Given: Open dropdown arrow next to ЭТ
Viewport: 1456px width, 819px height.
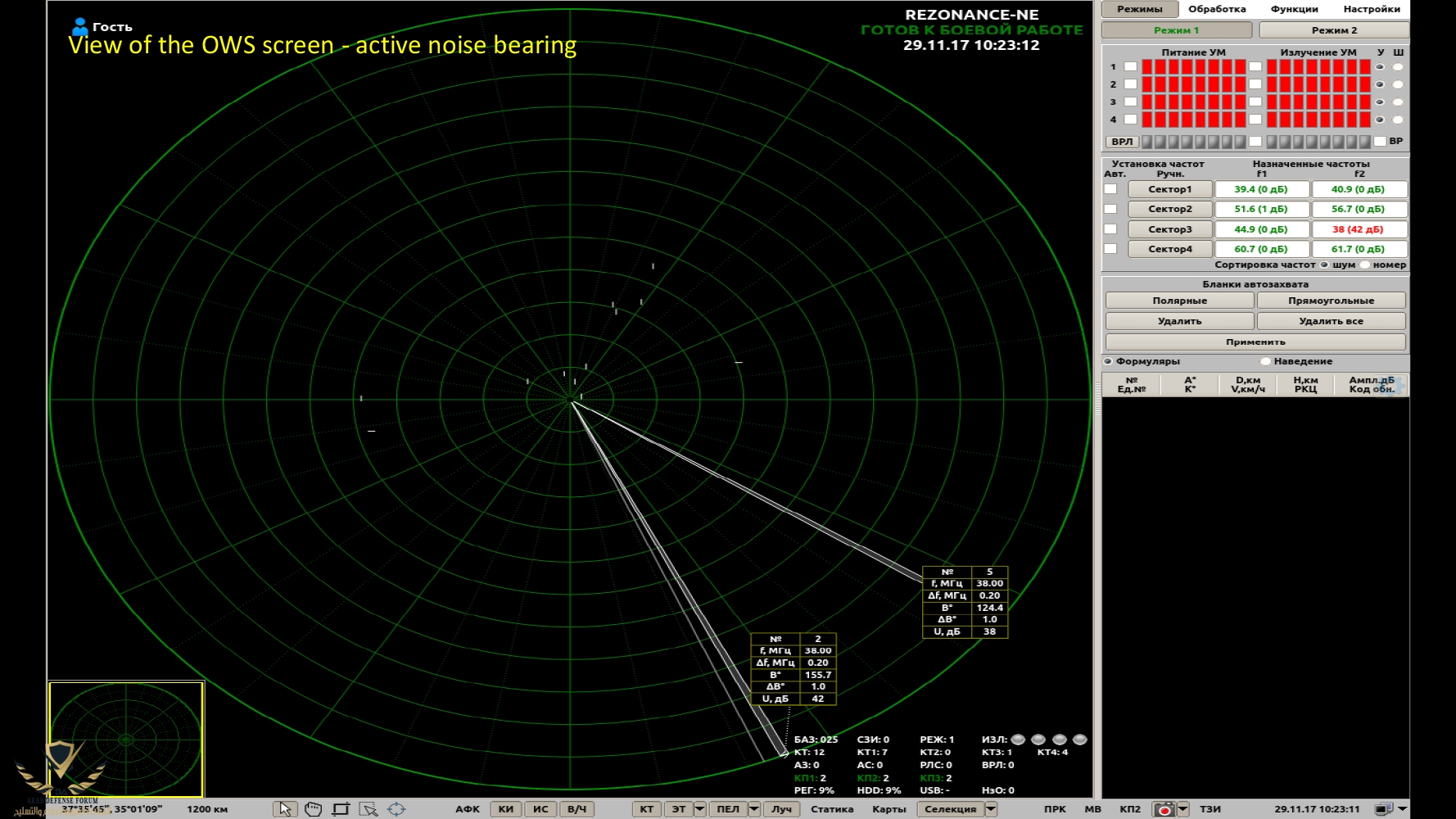Looking at the screenshot, I should point(699,809).
